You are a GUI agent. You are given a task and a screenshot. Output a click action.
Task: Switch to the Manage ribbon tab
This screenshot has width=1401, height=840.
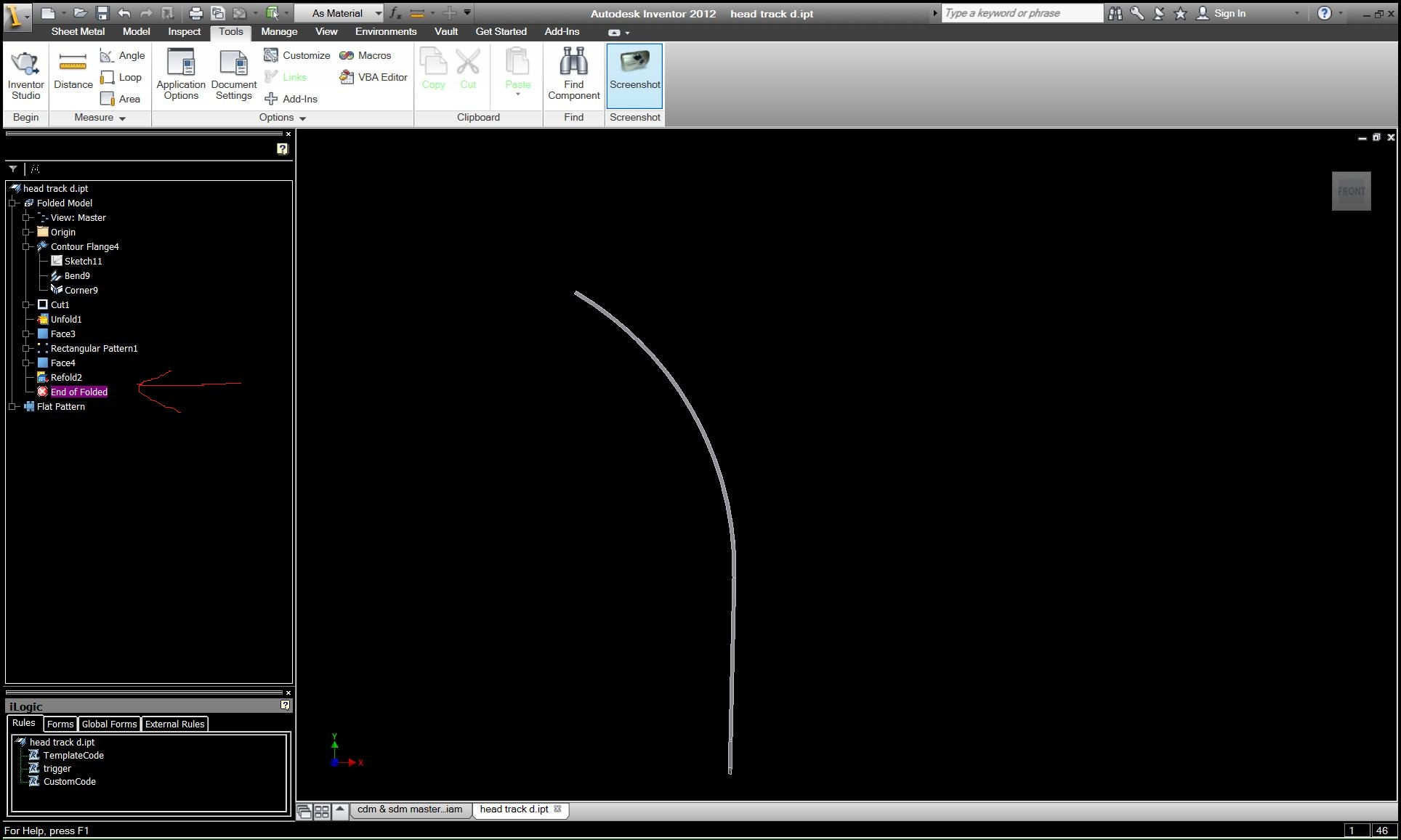pos(279,31)
